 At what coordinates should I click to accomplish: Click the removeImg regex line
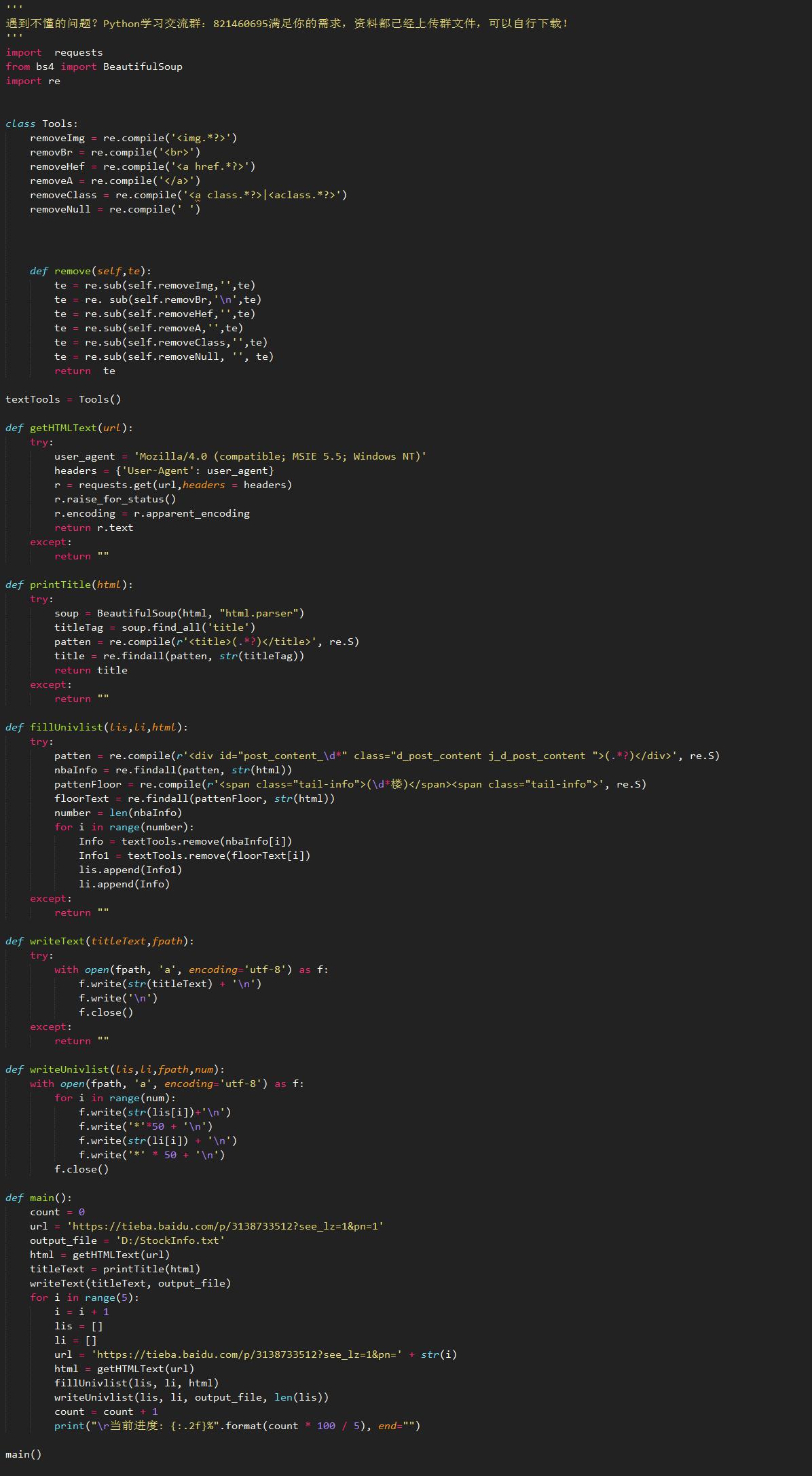pyautogui.click(x=134, y=138)
